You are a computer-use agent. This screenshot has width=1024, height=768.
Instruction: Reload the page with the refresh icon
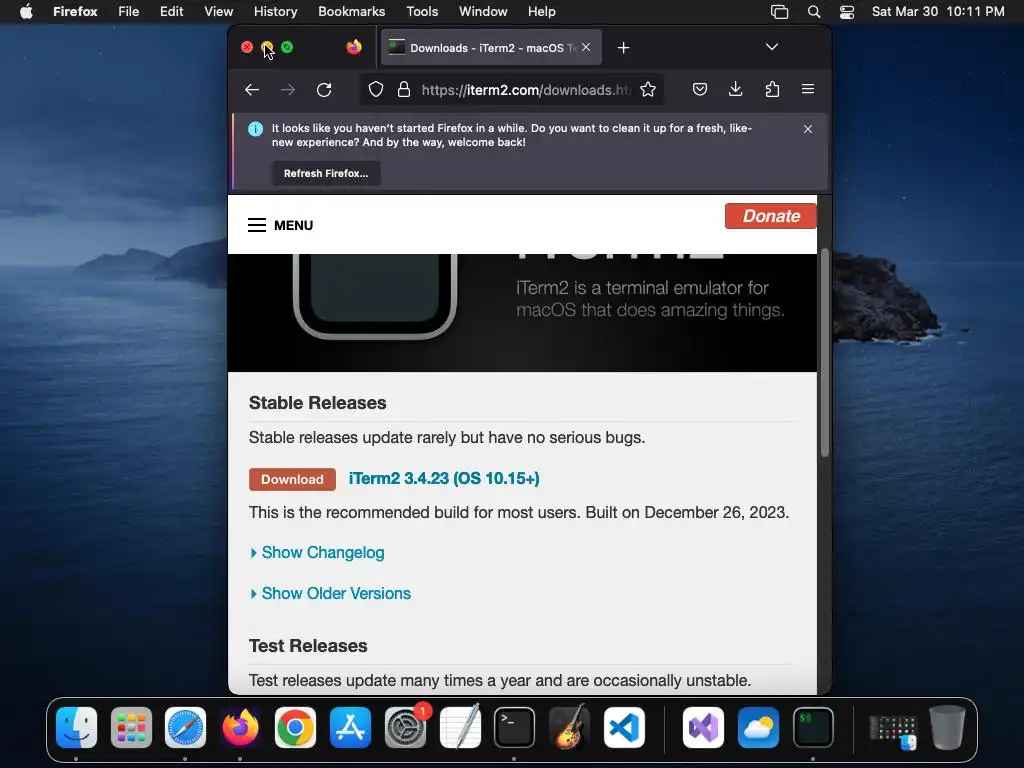324,89
